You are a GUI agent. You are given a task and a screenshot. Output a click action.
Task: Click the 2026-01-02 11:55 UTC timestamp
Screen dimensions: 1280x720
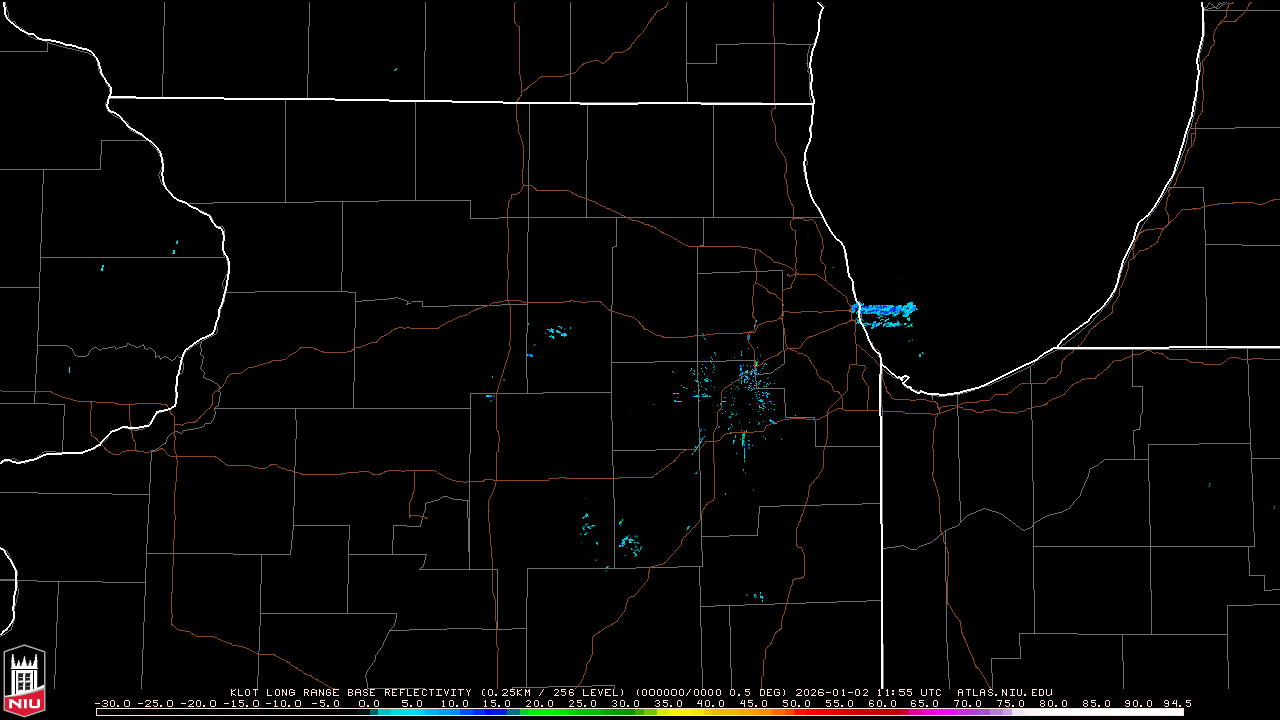click(x=869, y=692)
